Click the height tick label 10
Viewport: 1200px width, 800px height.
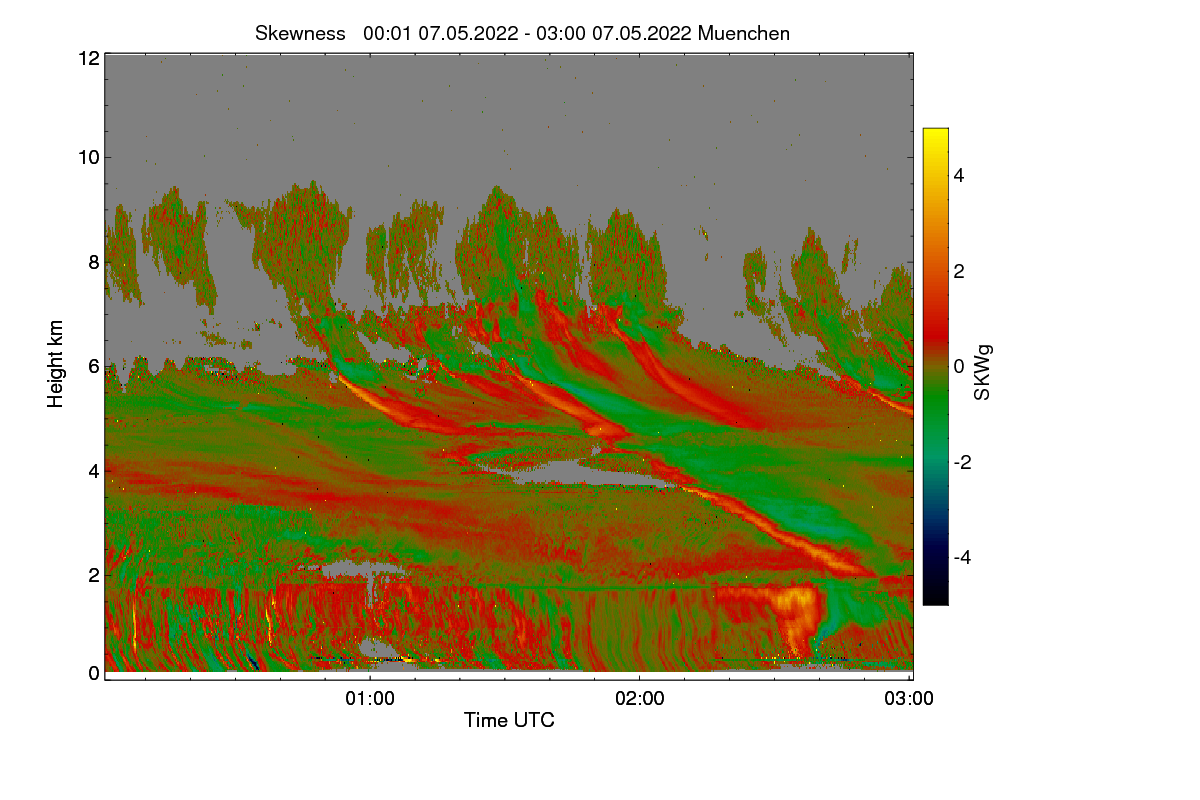88,157
